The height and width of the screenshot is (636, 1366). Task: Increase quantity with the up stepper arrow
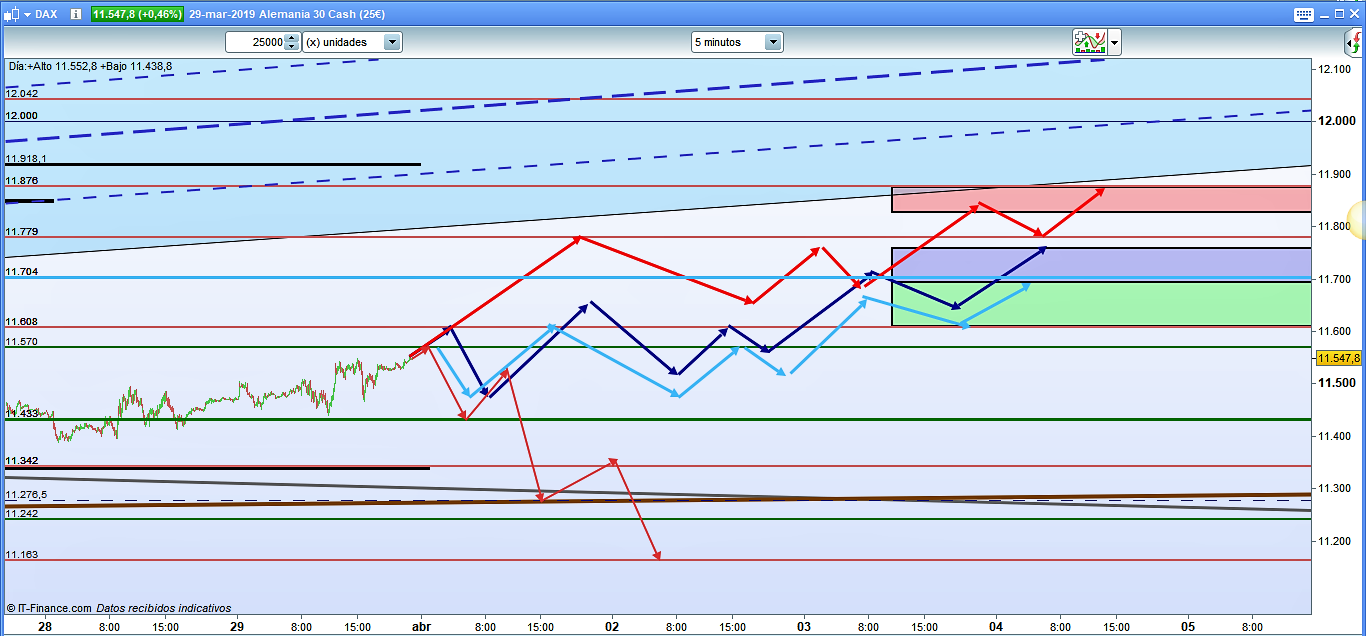coord(291,38)
